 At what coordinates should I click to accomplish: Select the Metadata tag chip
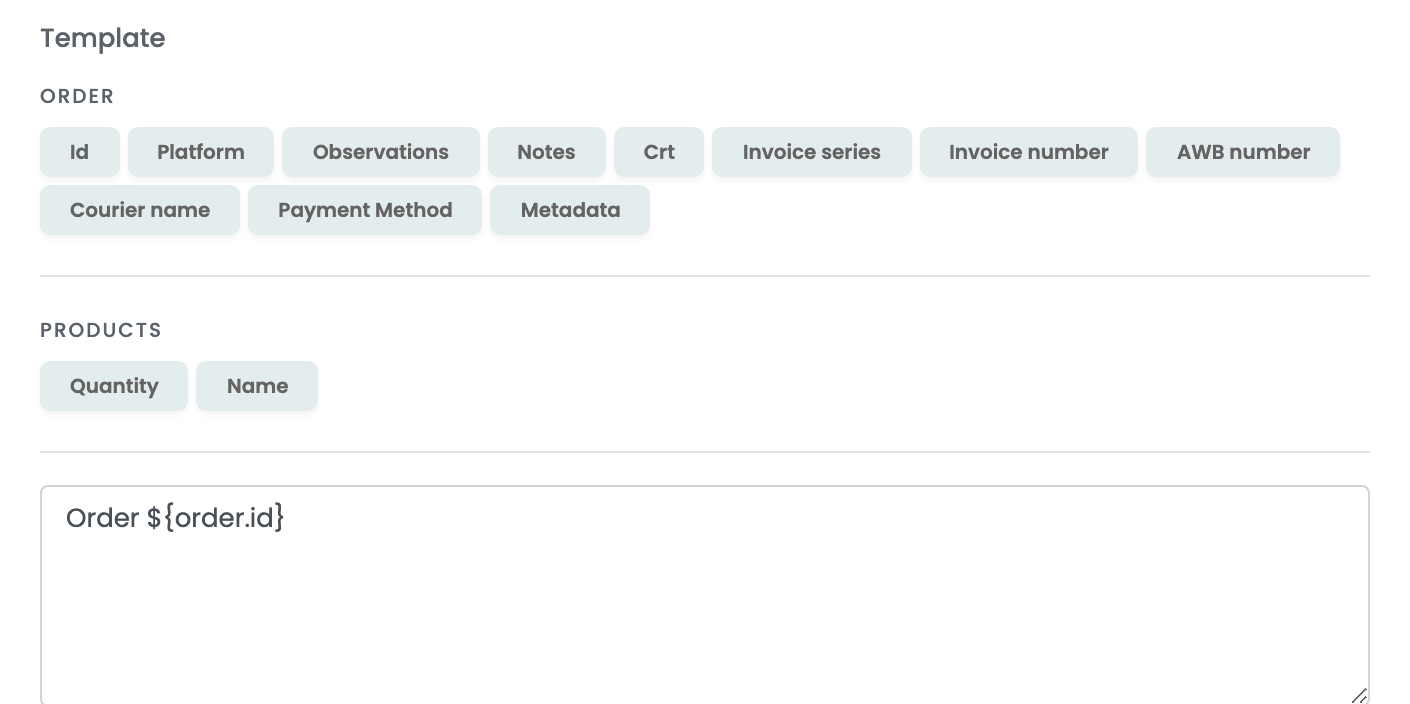click(x=570, y=210)
